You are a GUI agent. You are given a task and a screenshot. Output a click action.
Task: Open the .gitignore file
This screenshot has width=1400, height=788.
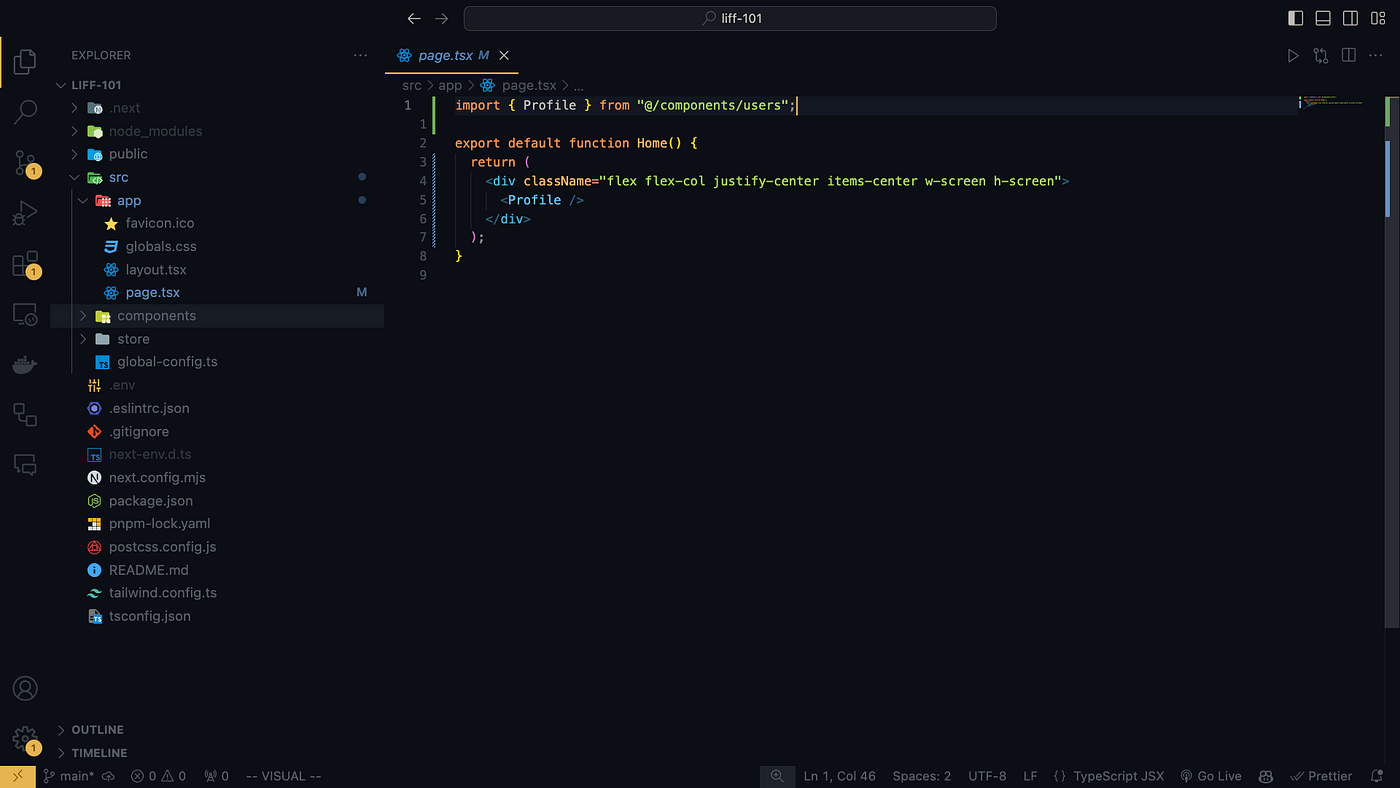[x=217, y=431]
